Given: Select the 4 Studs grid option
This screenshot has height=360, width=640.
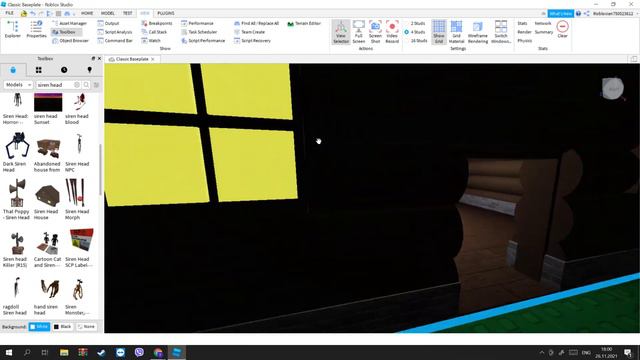Looking at the screenshot, I should (415, 32).
